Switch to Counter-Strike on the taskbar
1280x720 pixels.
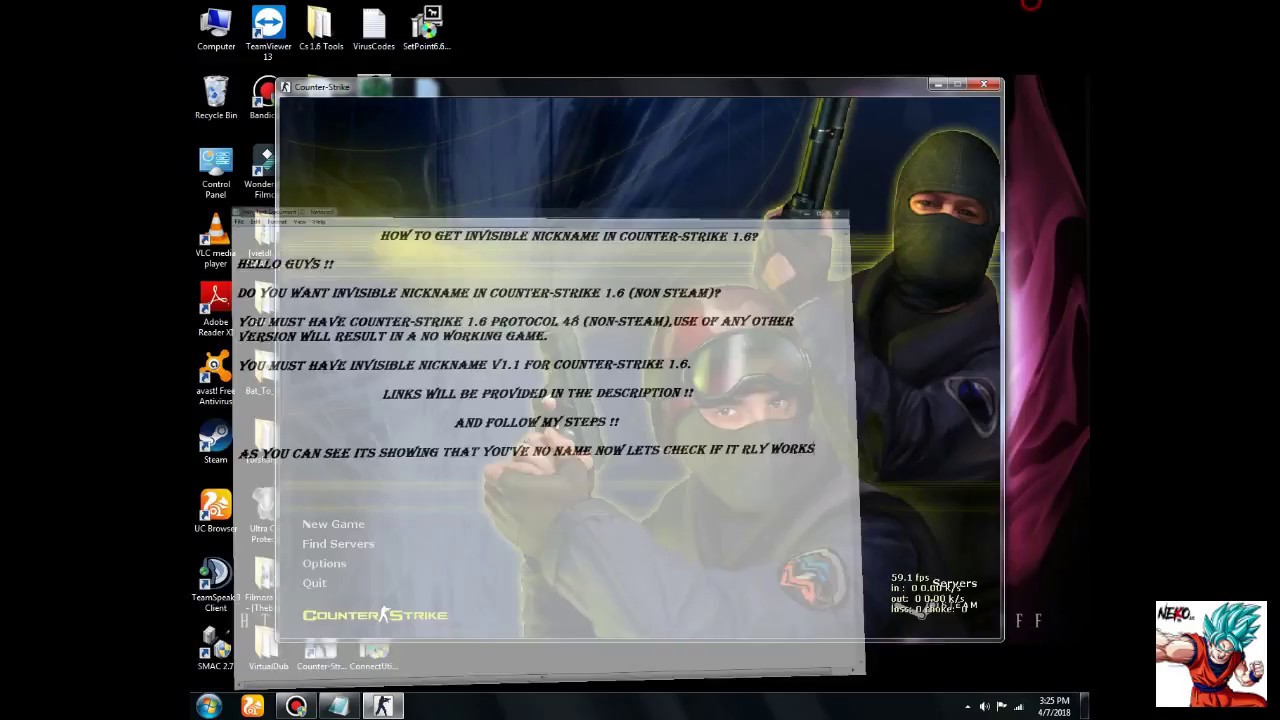[x=383, y=706]
